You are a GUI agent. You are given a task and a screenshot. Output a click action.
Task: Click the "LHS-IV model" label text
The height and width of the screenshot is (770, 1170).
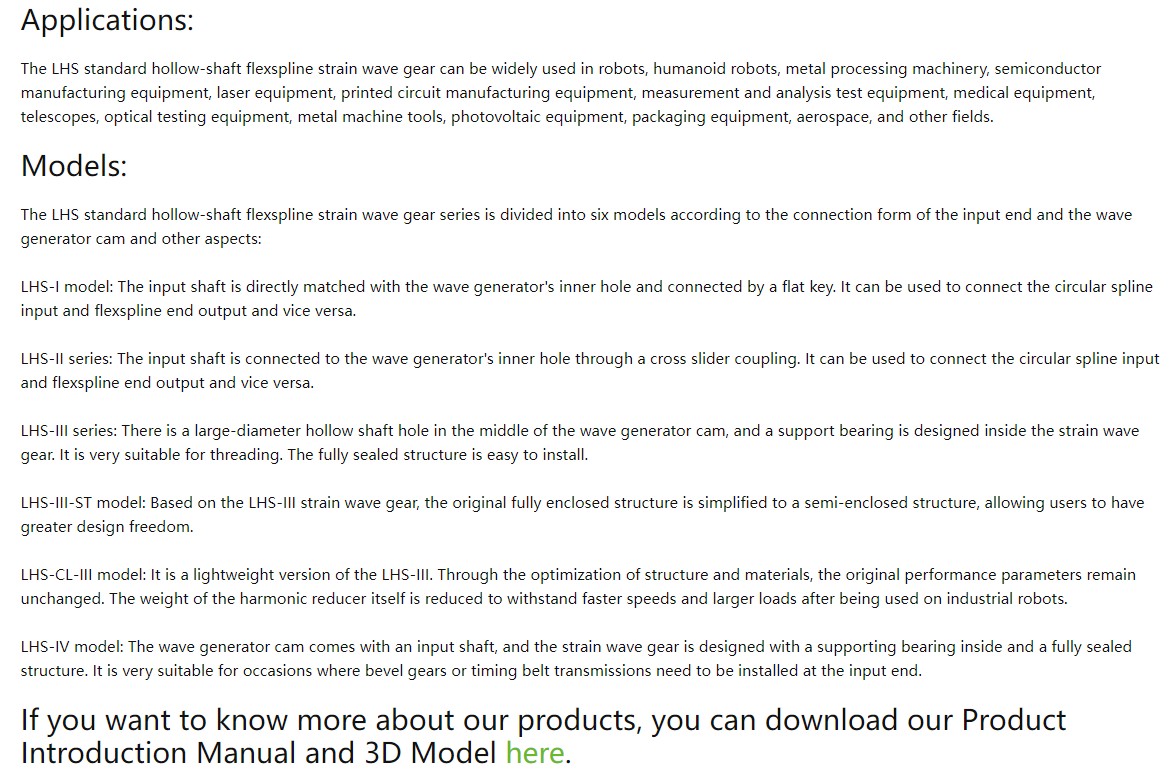coord(71,647)
